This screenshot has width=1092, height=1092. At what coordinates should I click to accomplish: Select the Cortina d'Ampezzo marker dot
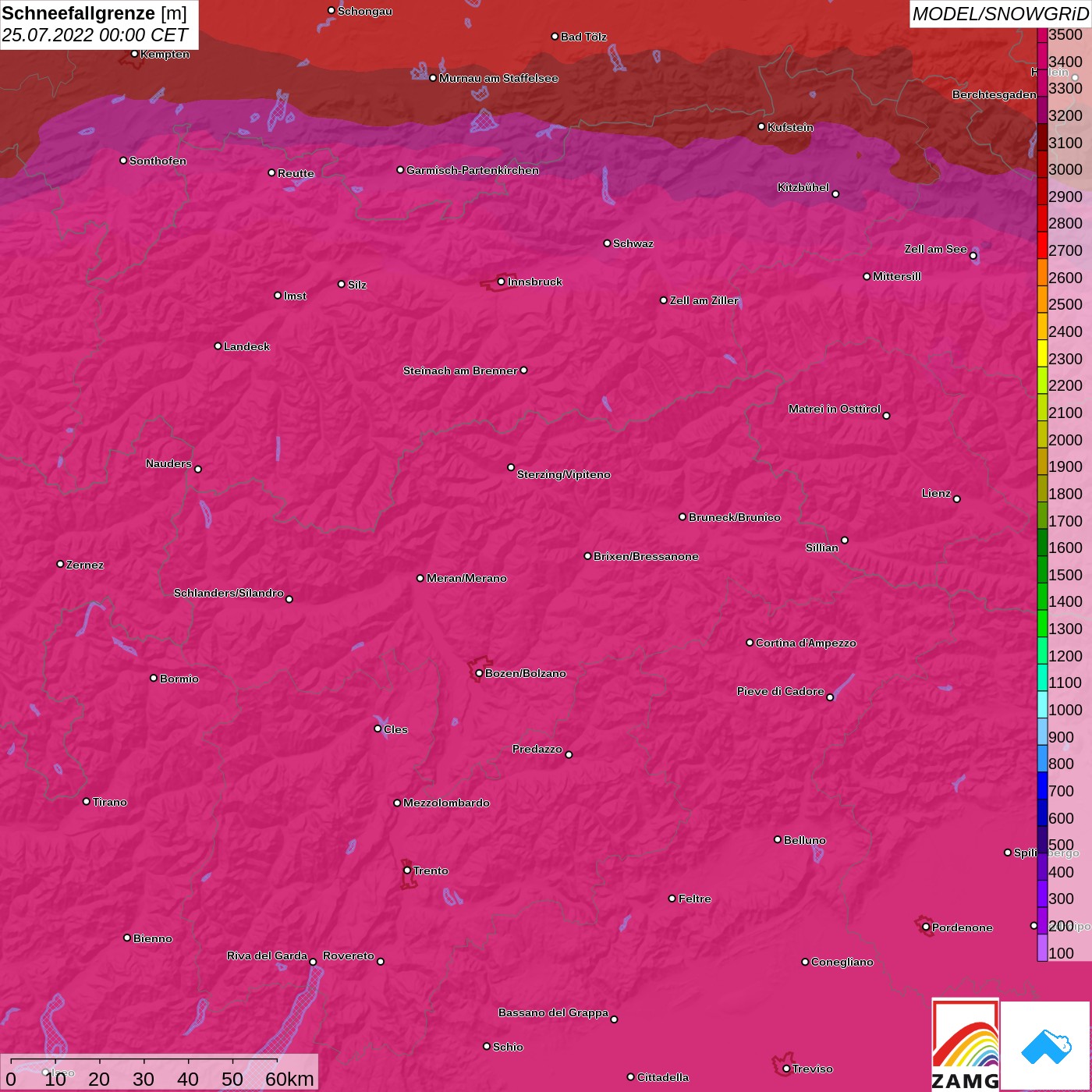point(750,643)
